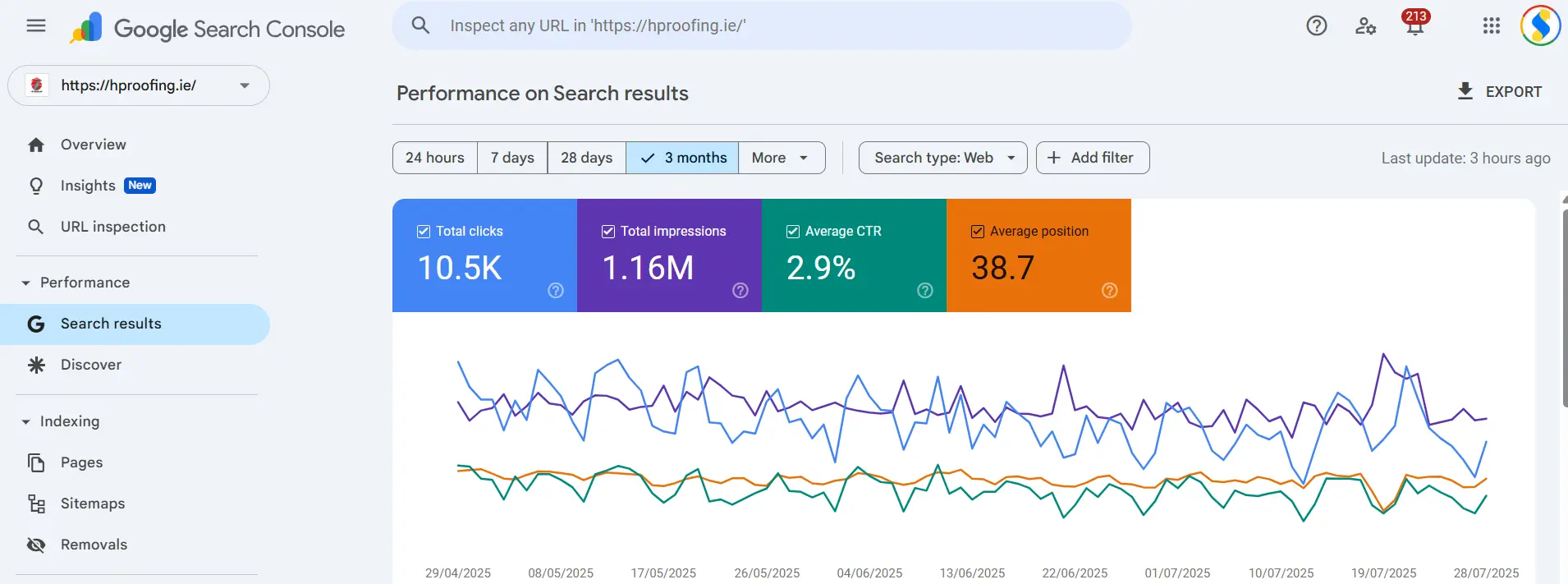Click the Google account avatar
The height and width of the screenshot is (584, 1568).
click(x=1539, y=26)
